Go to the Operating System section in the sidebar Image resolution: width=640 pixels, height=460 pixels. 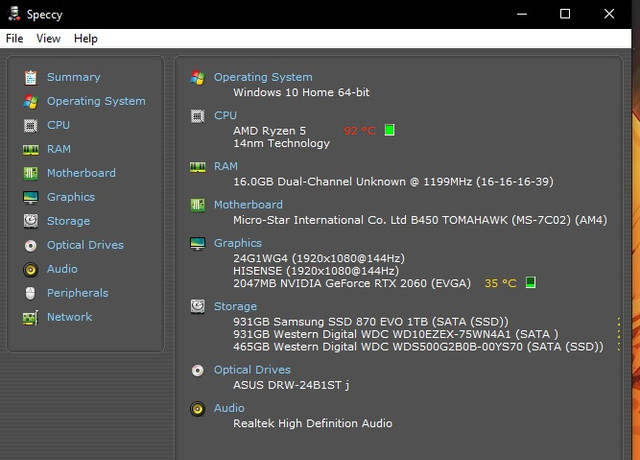(x=96, y=101)
